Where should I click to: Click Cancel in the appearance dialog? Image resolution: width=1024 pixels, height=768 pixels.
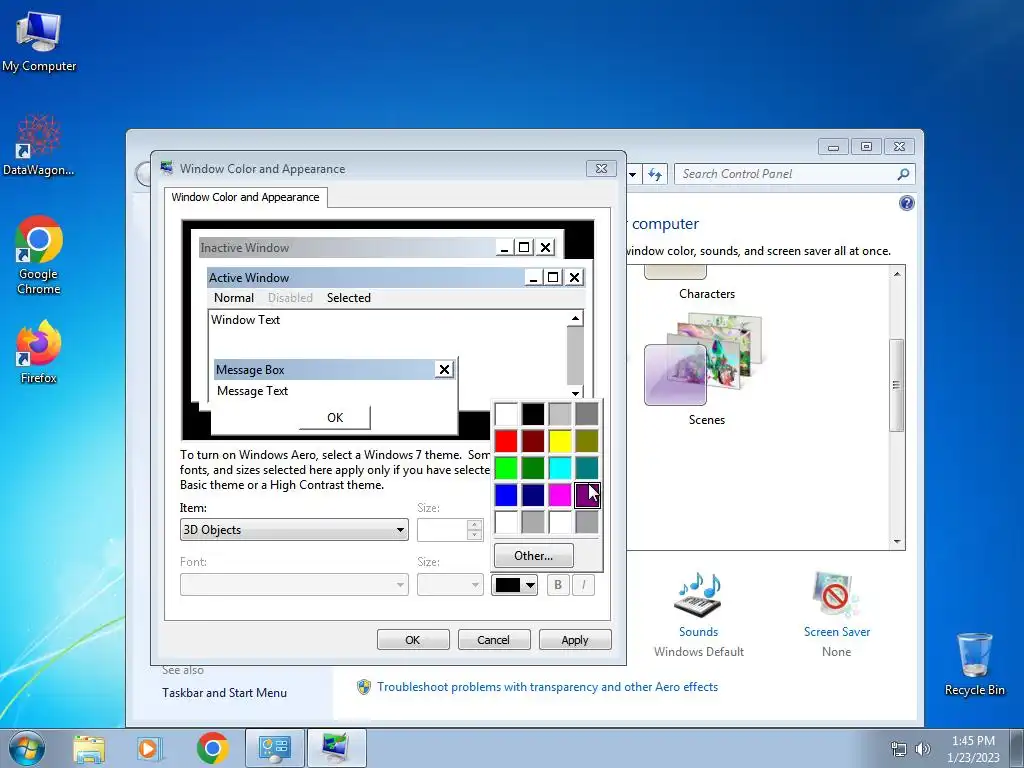pos(493,640)
